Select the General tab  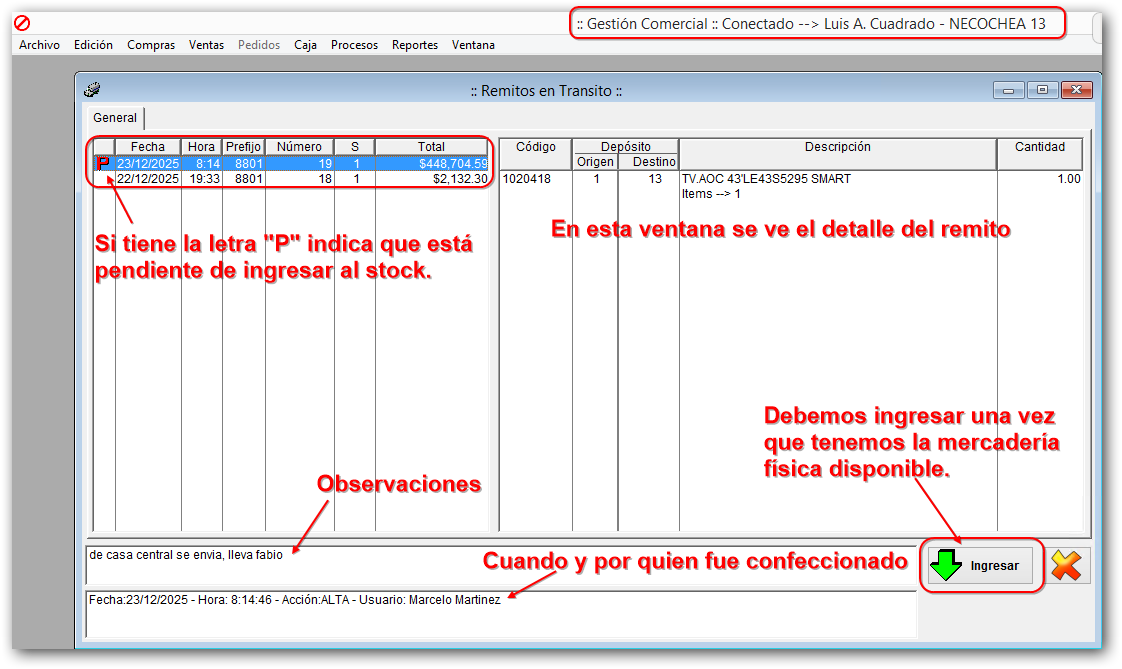point(115,118)
